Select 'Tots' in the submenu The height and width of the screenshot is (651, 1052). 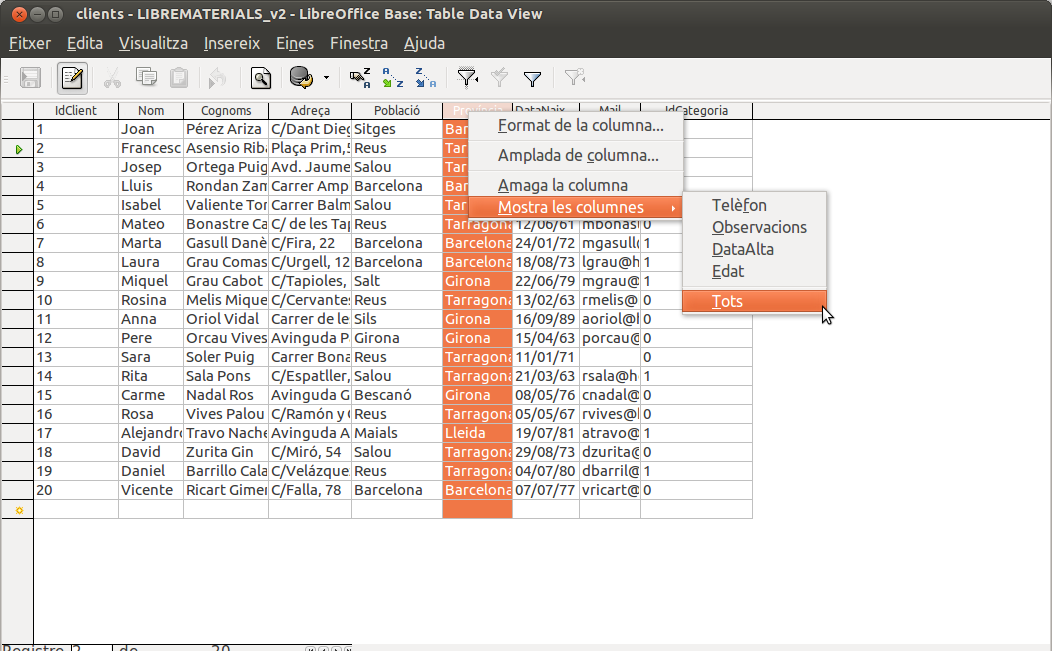727,301
